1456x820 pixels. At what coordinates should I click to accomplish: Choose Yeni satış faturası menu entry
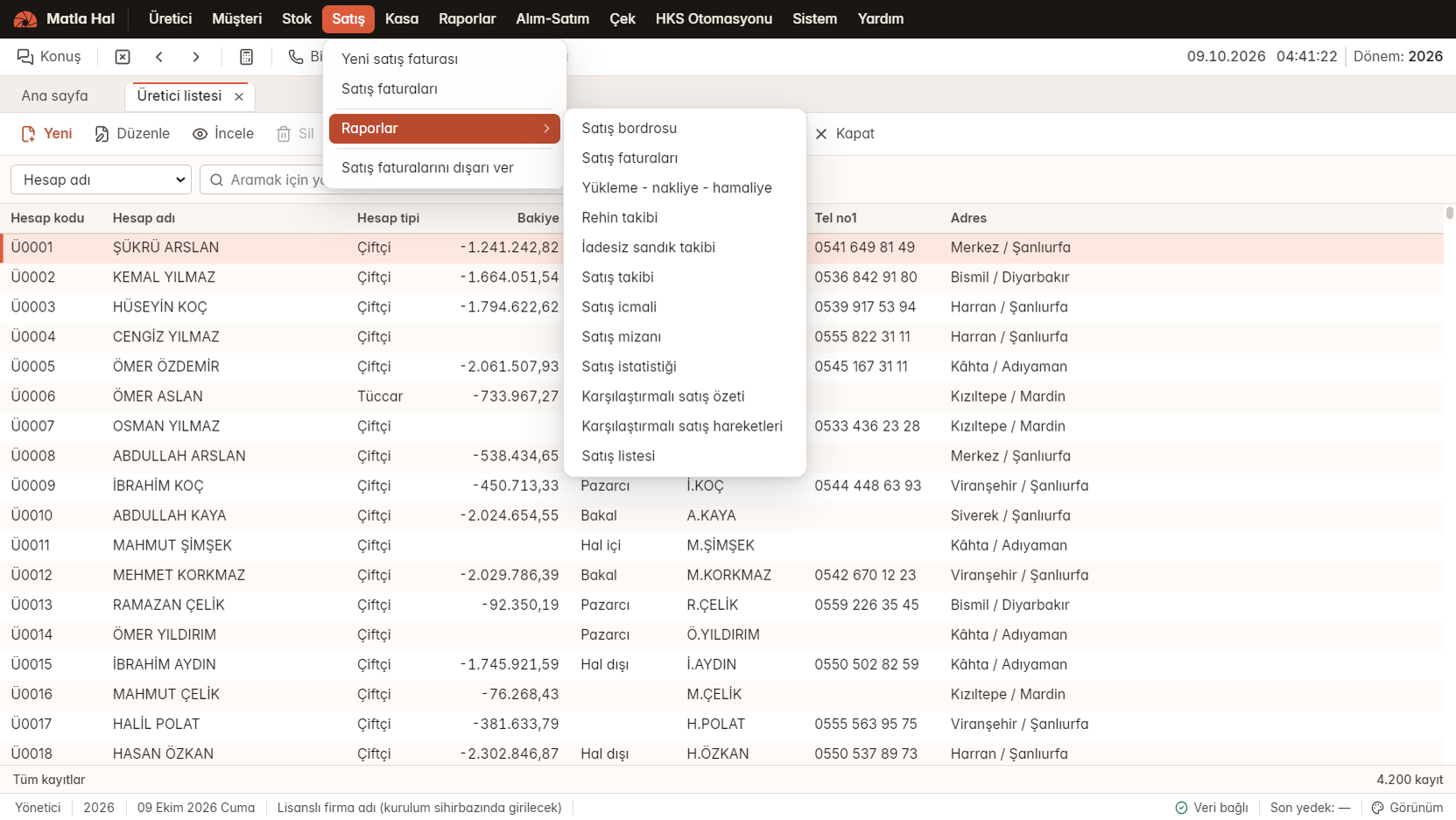pyautogui.click(x=399, y=59)
